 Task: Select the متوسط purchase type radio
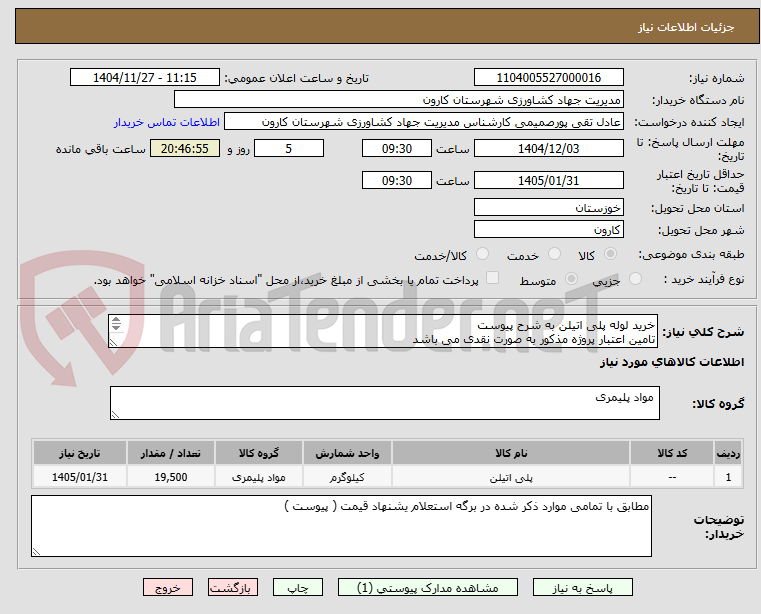(572, 279)
